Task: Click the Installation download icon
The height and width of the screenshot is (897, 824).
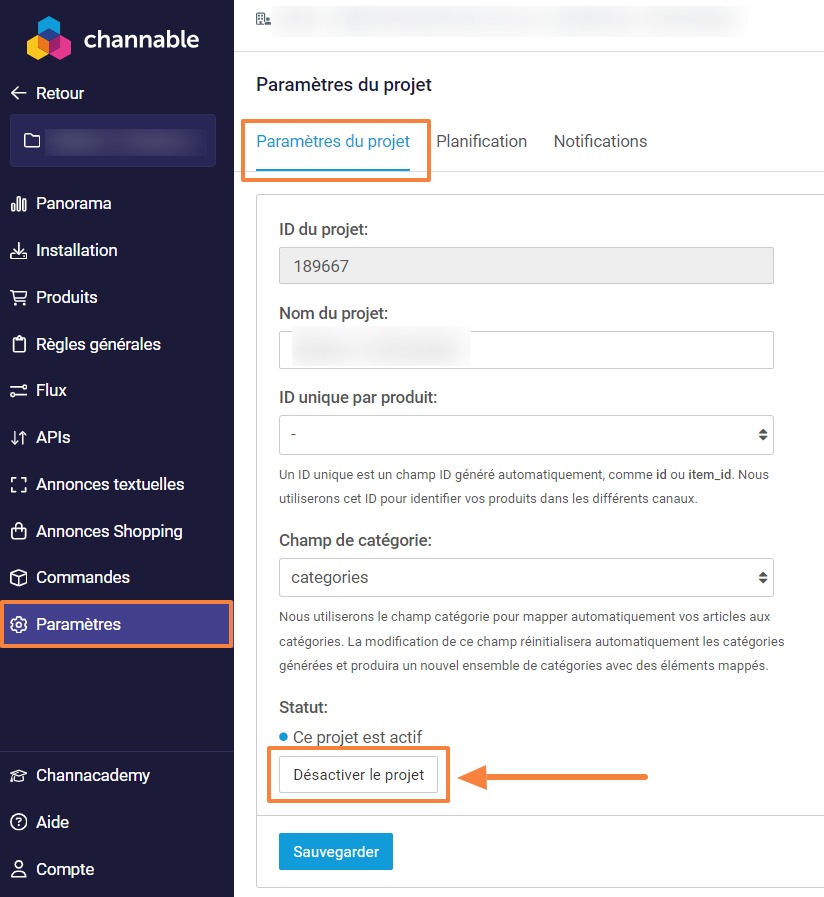Action: click(x=18, y=251)
